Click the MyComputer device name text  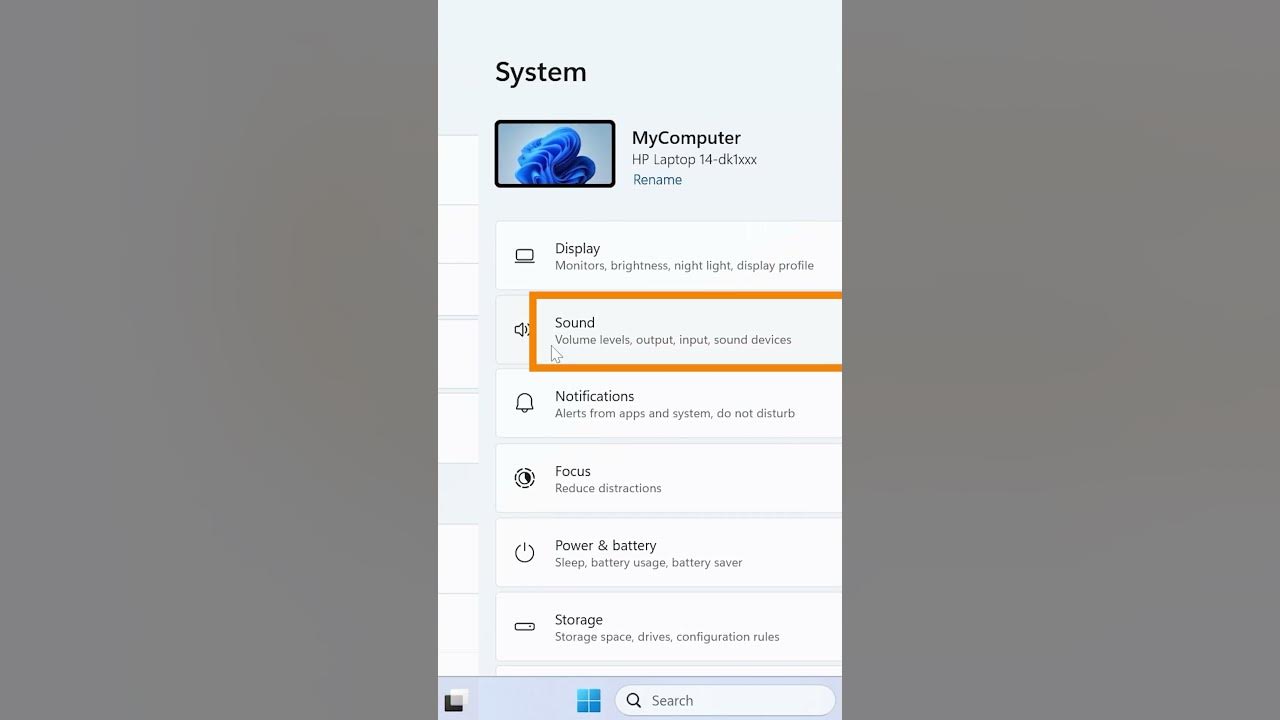tap(686, 138)
